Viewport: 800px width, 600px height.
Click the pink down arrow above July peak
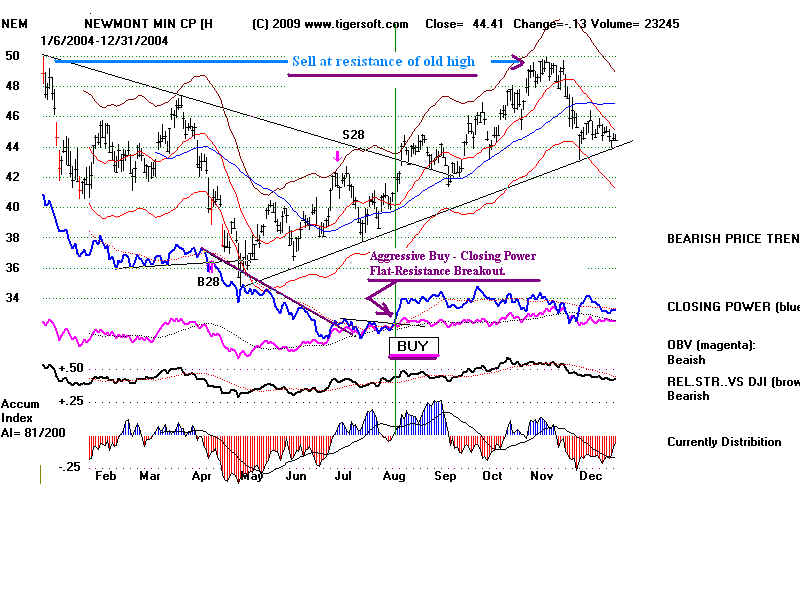(x=339, y=156)
